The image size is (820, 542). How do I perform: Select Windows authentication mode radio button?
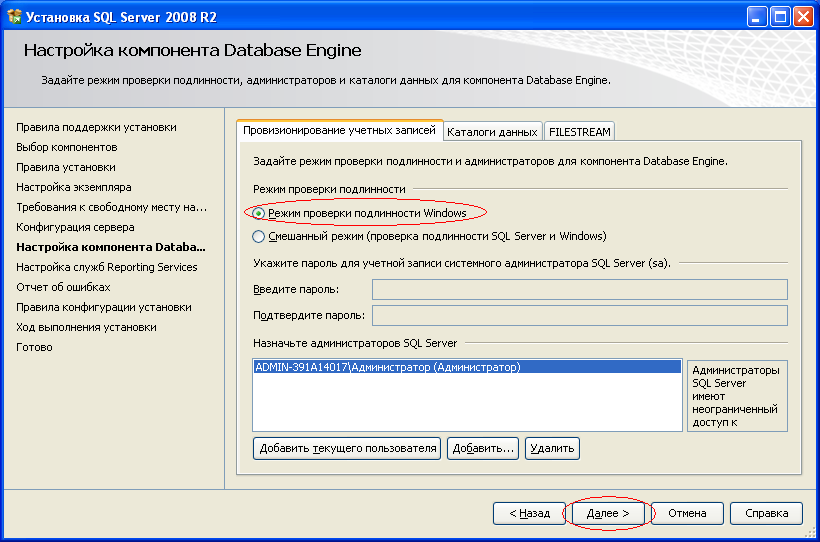point(258,213)
